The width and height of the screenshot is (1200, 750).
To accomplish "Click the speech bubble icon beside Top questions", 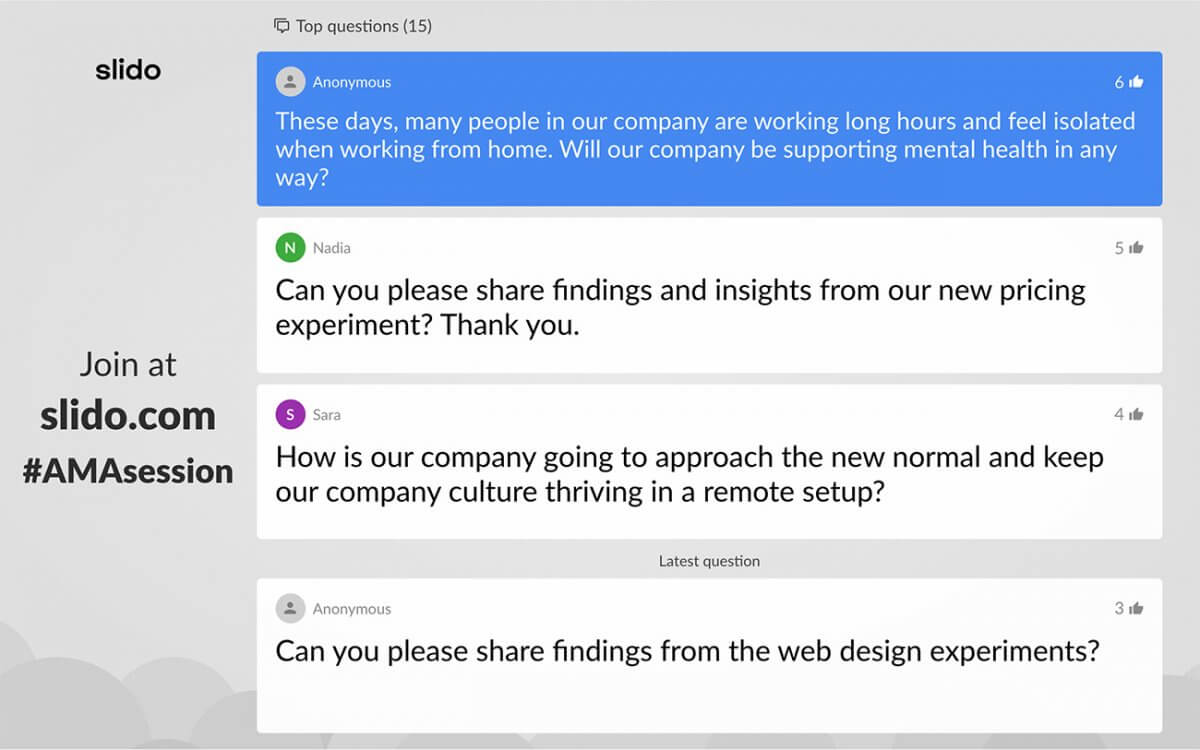I will tap(281, 26).
